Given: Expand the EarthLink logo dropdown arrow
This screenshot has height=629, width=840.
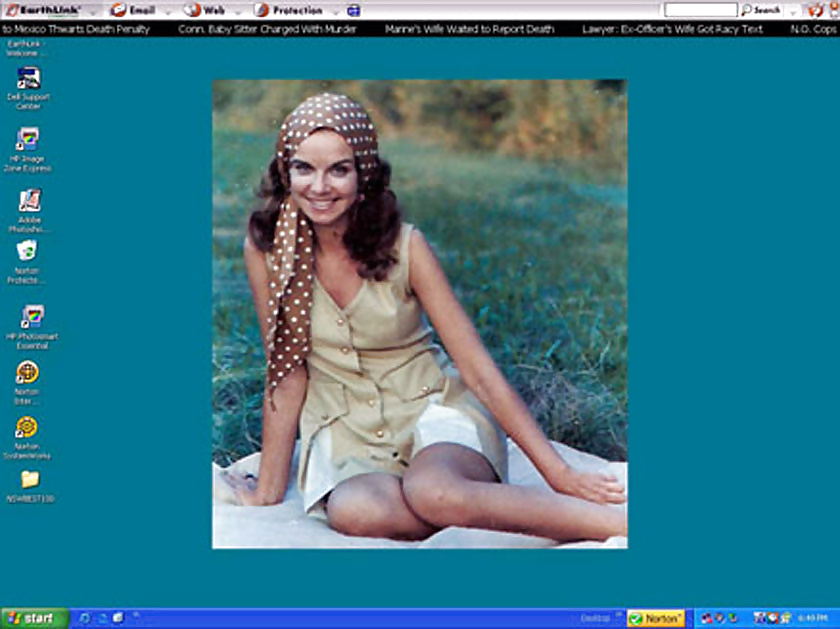Looking at the screenshot, I should (x=93, y=10).
